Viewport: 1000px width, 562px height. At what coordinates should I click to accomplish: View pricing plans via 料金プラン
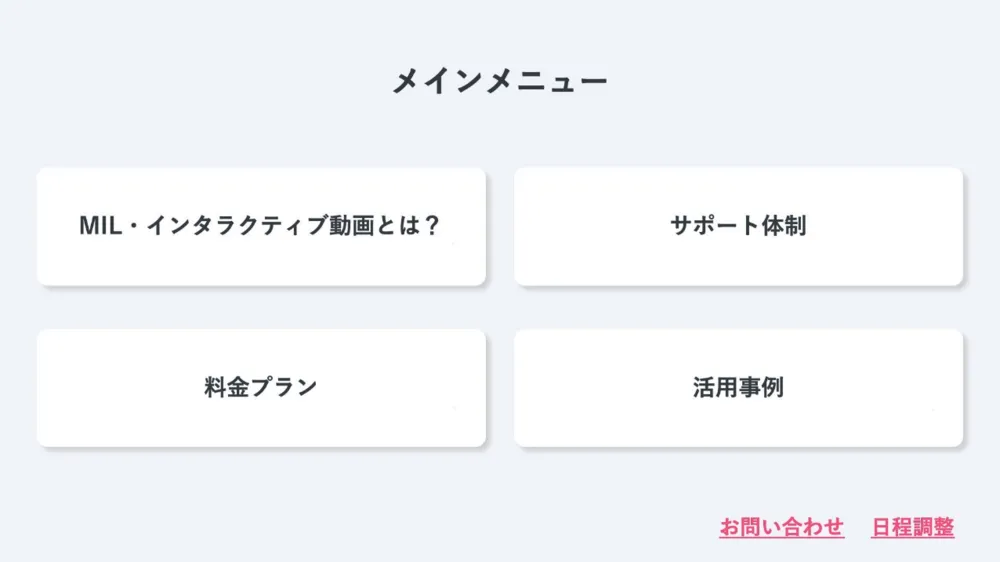tap(261, 388)
